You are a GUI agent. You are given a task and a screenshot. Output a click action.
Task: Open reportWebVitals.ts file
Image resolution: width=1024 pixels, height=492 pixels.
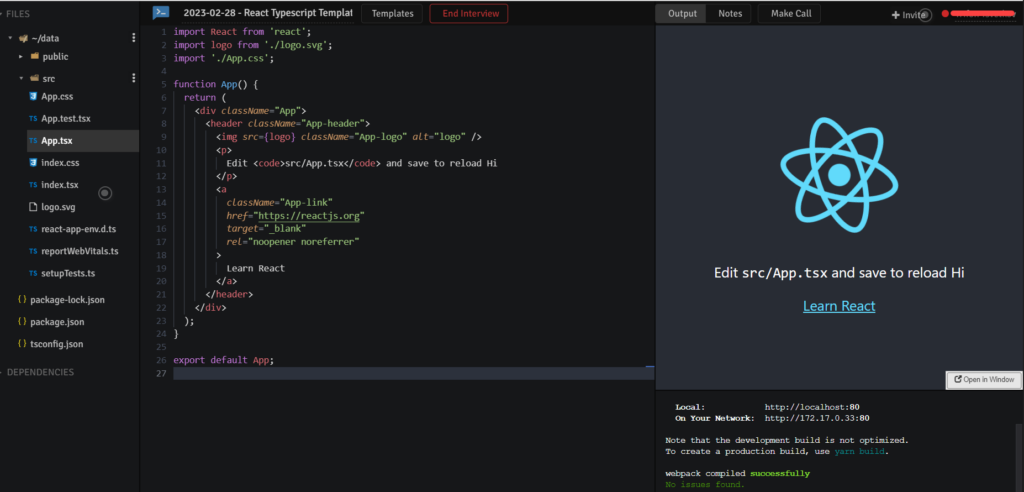click(80, 251)
